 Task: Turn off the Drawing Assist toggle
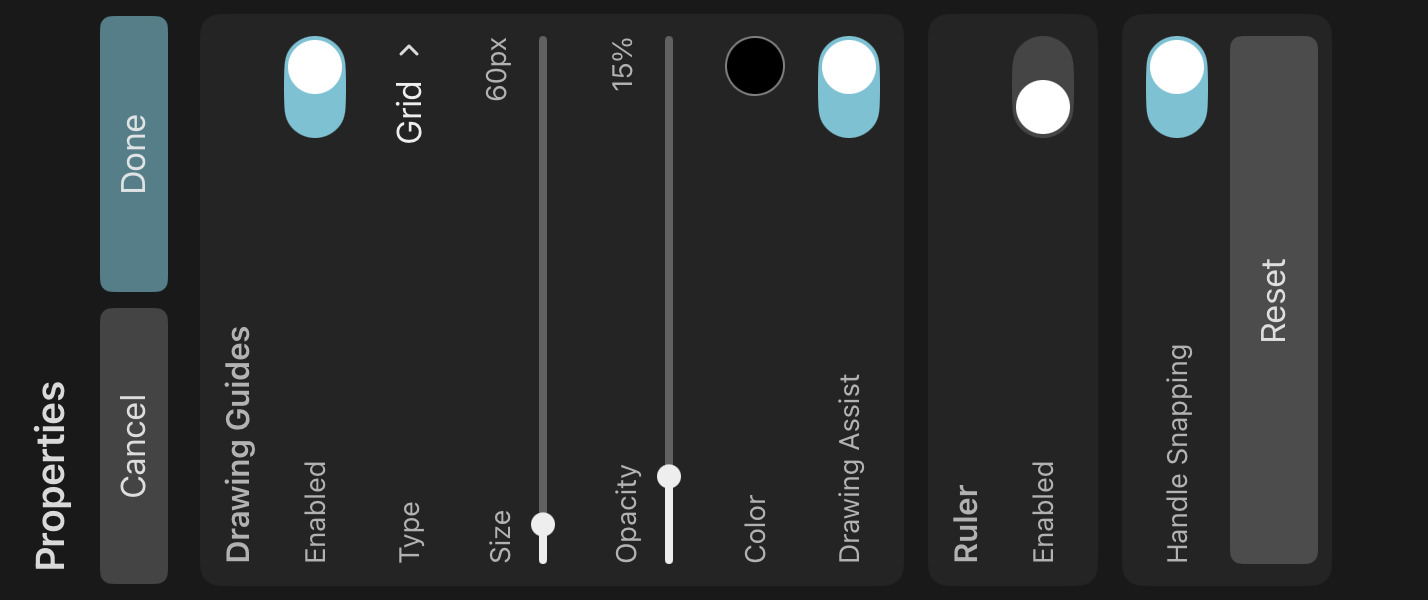[x=849, y=87]
